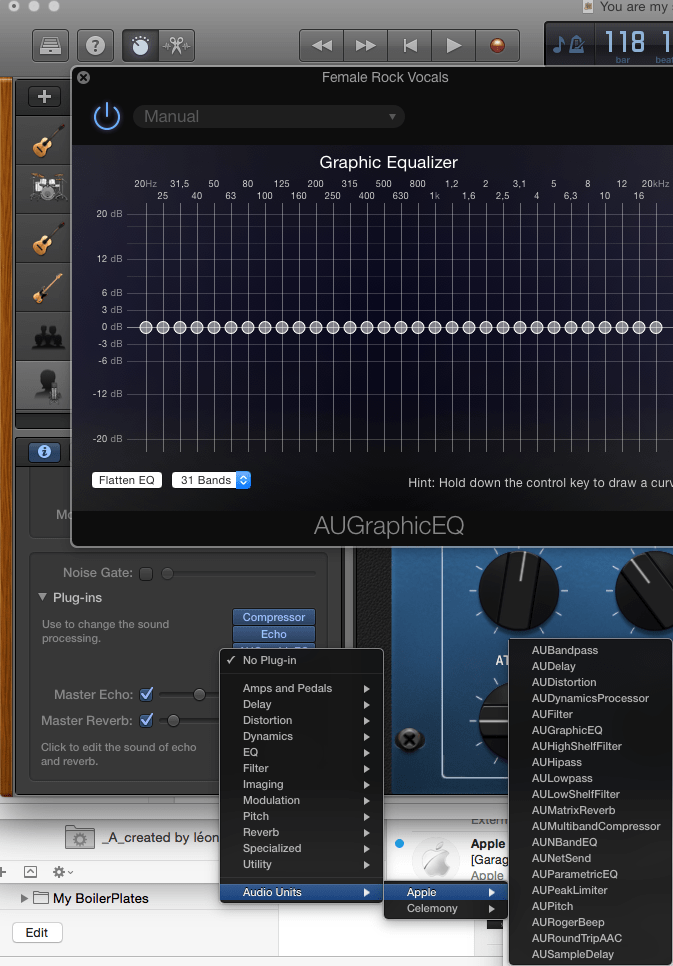Click the Noise Gate slider handle

pos(167,574)
